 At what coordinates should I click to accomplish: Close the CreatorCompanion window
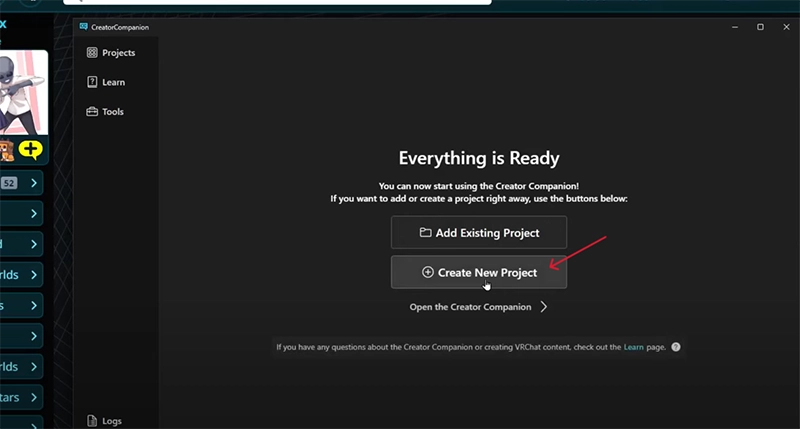click(x=786, y=27)
